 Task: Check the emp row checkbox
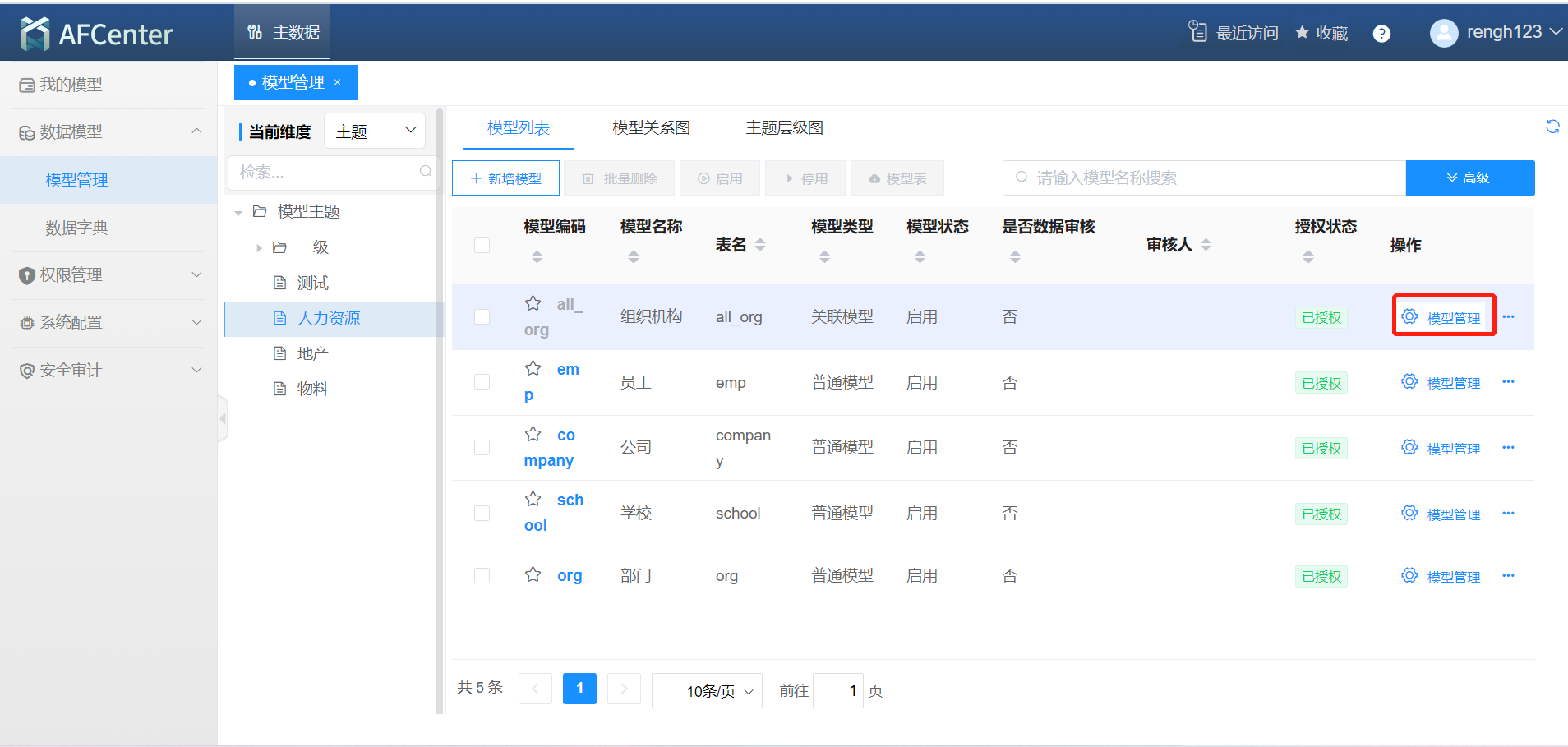[x=482, y=381]
